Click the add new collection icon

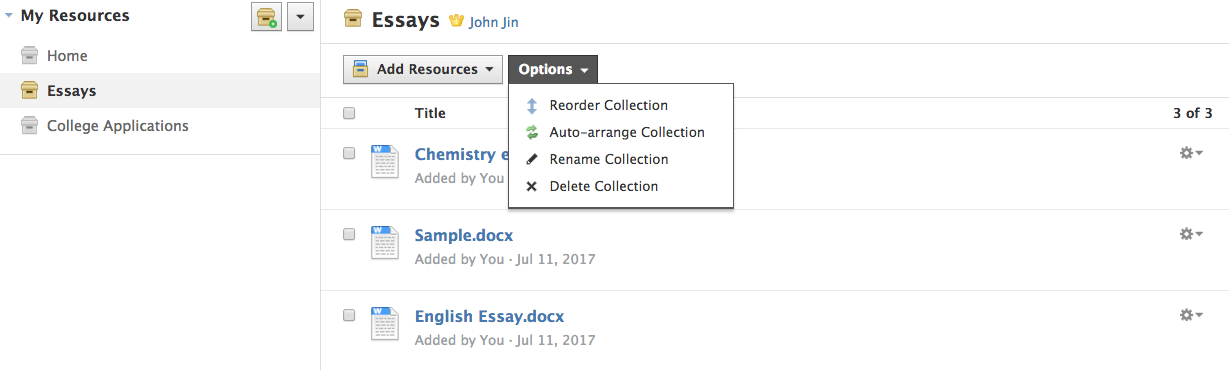pos(266,17)
